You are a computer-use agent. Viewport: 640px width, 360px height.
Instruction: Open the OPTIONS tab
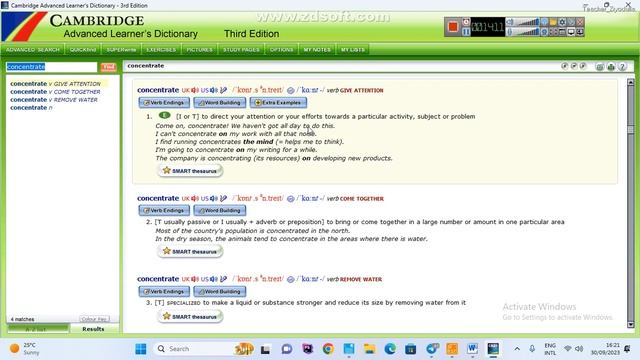point(282,50)
